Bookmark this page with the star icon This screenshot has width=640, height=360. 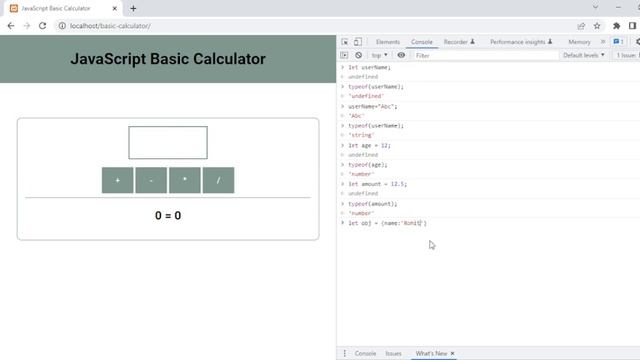point(597,26)
